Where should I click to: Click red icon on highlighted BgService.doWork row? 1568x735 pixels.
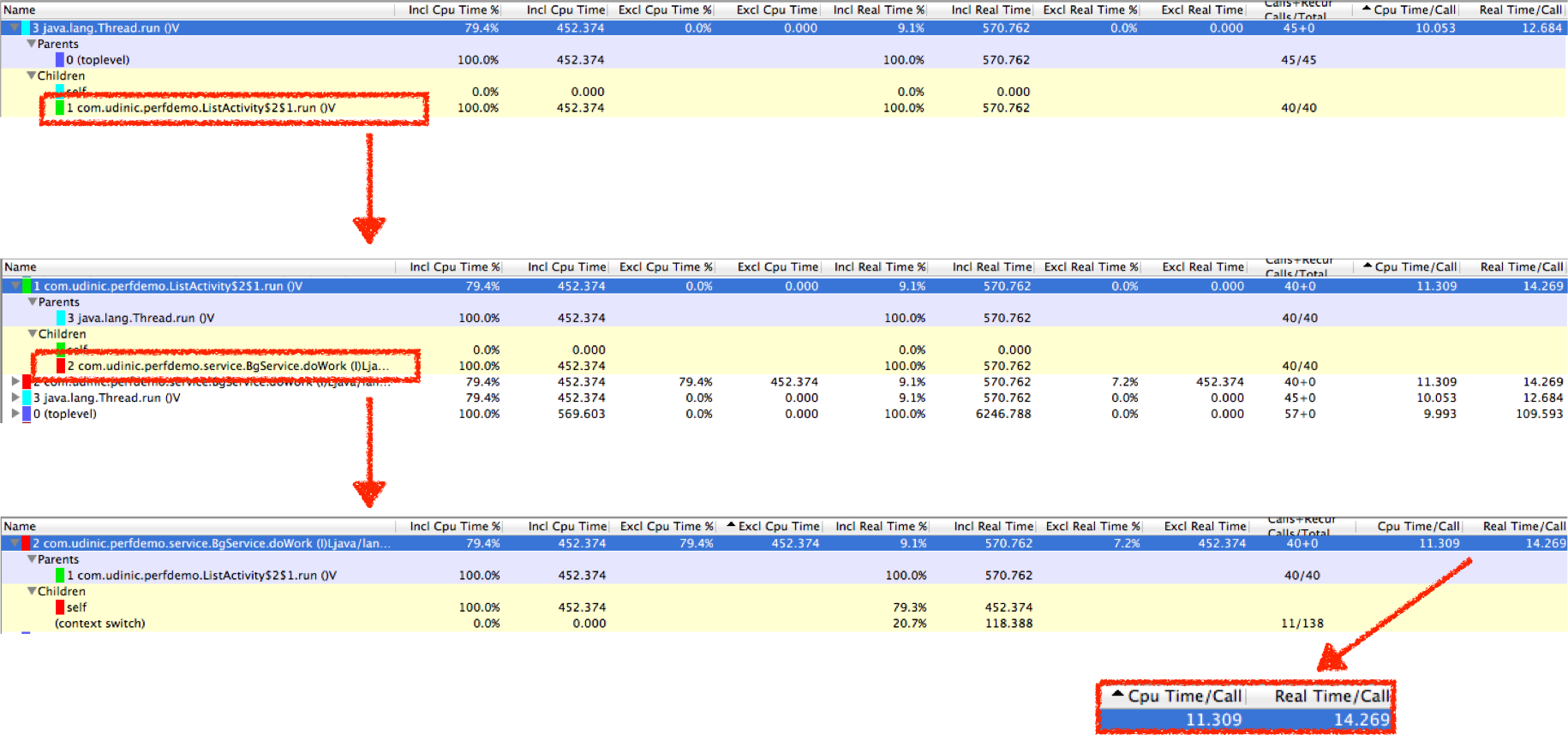click(26, 543)
